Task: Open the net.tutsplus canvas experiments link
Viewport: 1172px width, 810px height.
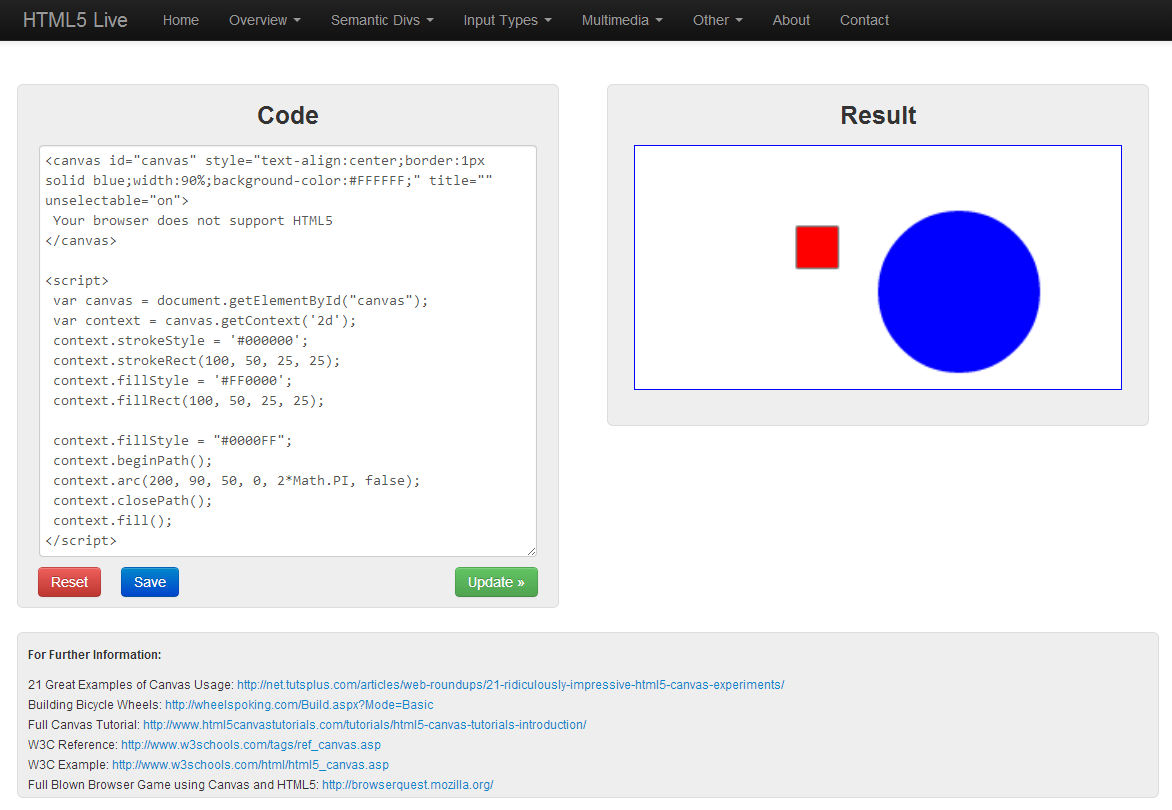Action: point(510,685)
